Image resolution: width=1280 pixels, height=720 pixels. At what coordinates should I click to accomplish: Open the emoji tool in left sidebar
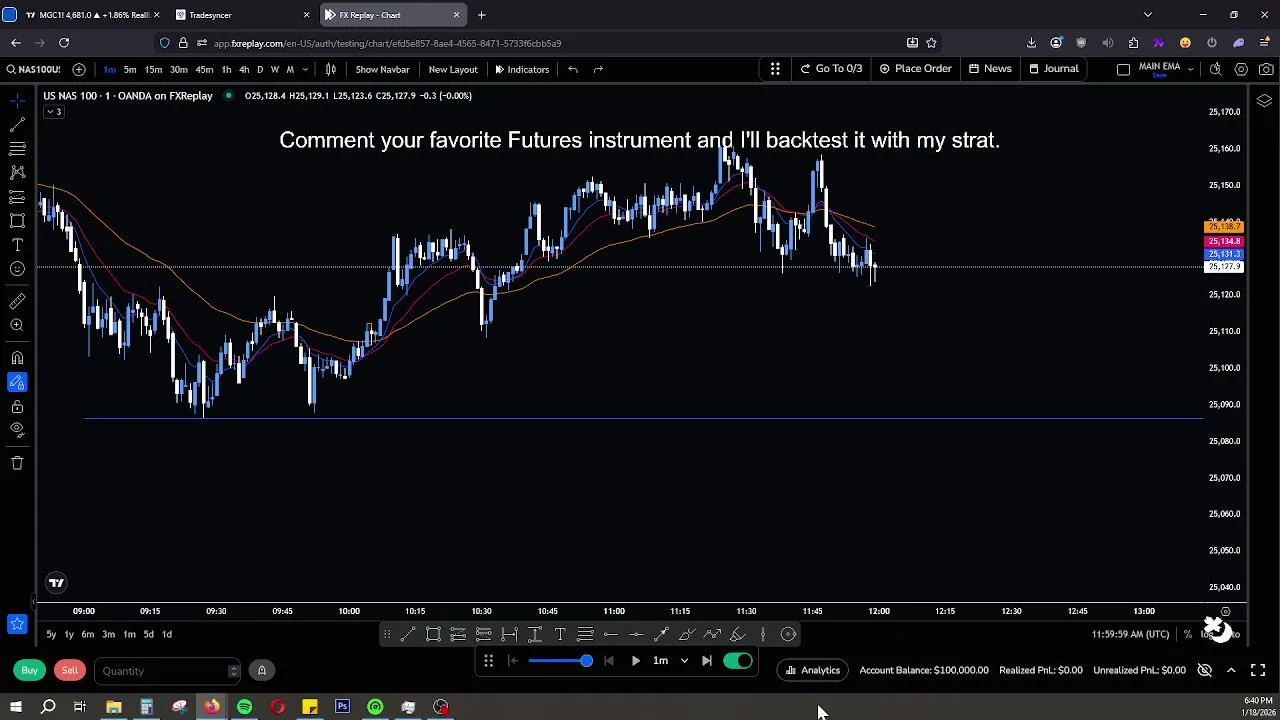click(17, 269)
